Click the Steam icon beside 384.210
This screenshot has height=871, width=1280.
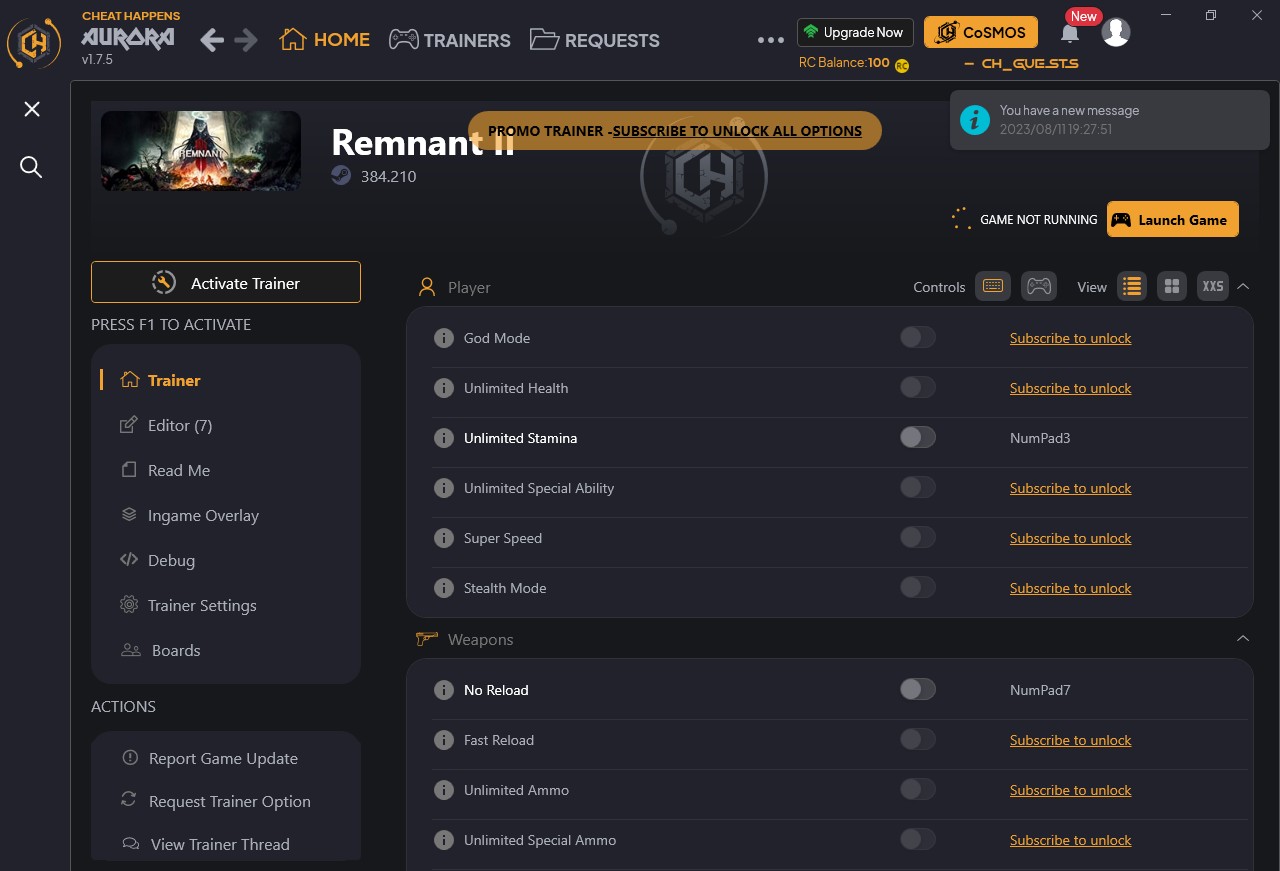click(x=341, y=176)
